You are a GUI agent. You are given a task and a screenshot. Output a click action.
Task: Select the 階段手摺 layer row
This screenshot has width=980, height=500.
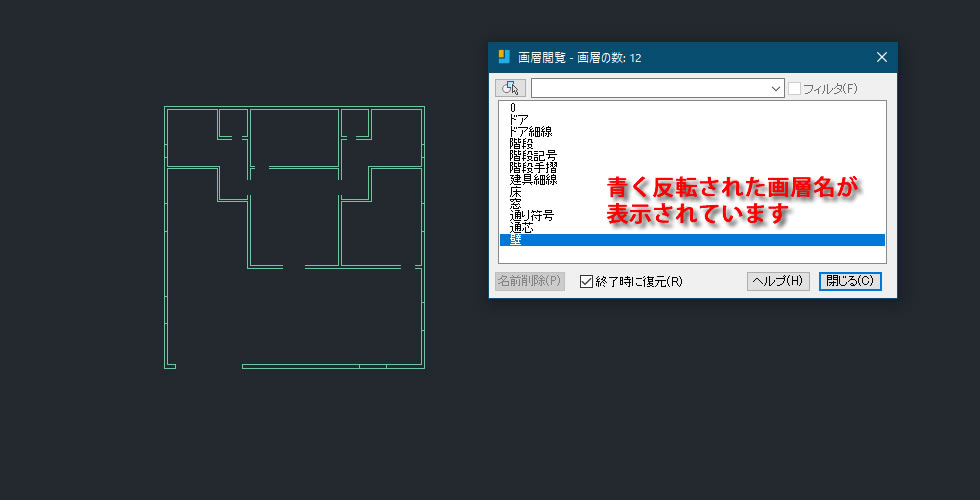point(692,168)
